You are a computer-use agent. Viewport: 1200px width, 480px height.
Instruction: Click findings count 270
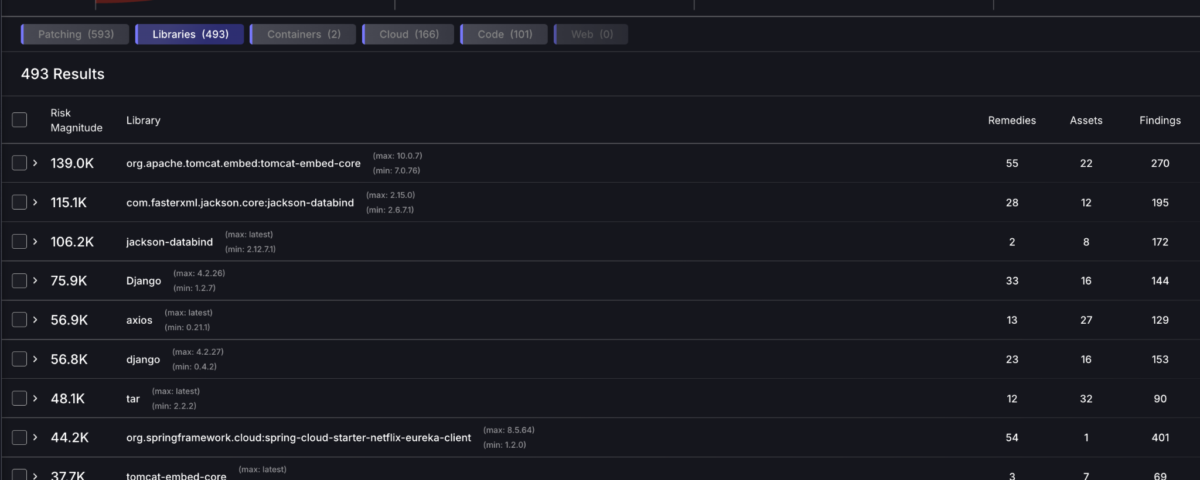pos(1160,163)
